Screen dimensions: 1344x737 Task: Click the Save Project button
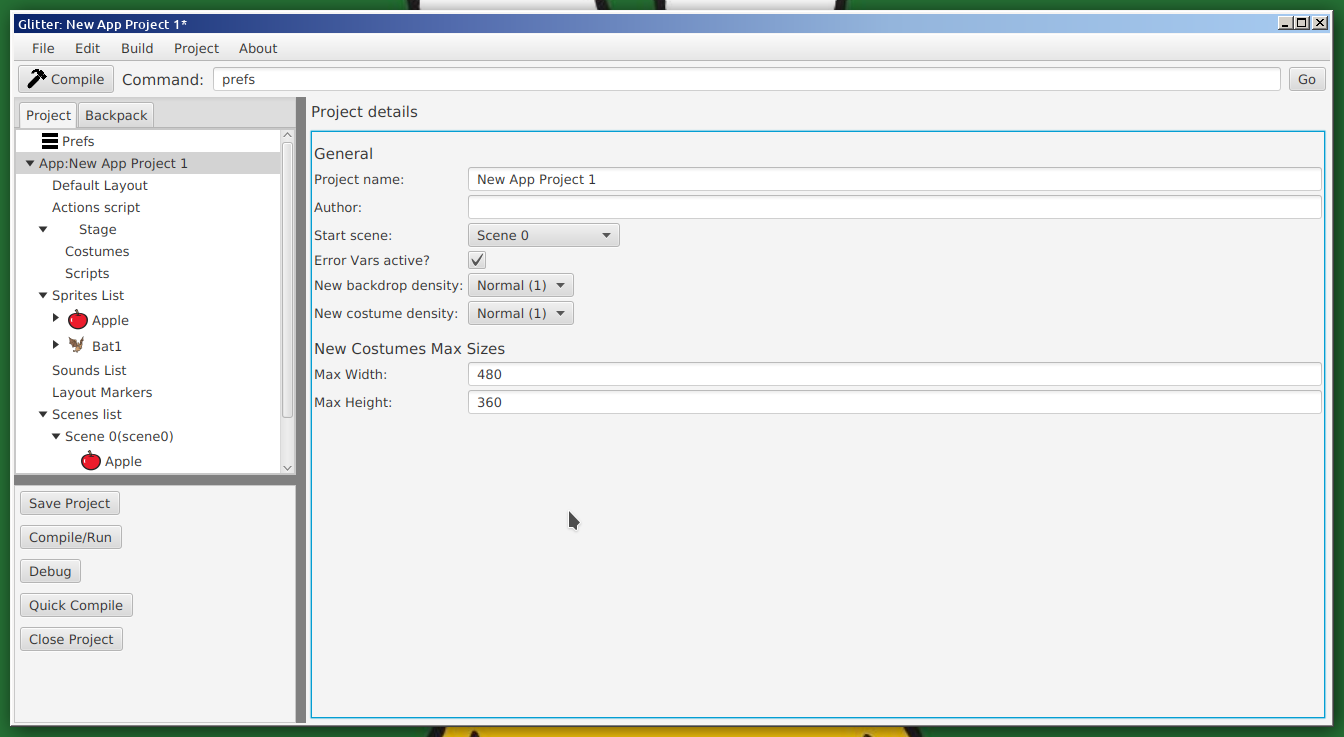point(70,503)
